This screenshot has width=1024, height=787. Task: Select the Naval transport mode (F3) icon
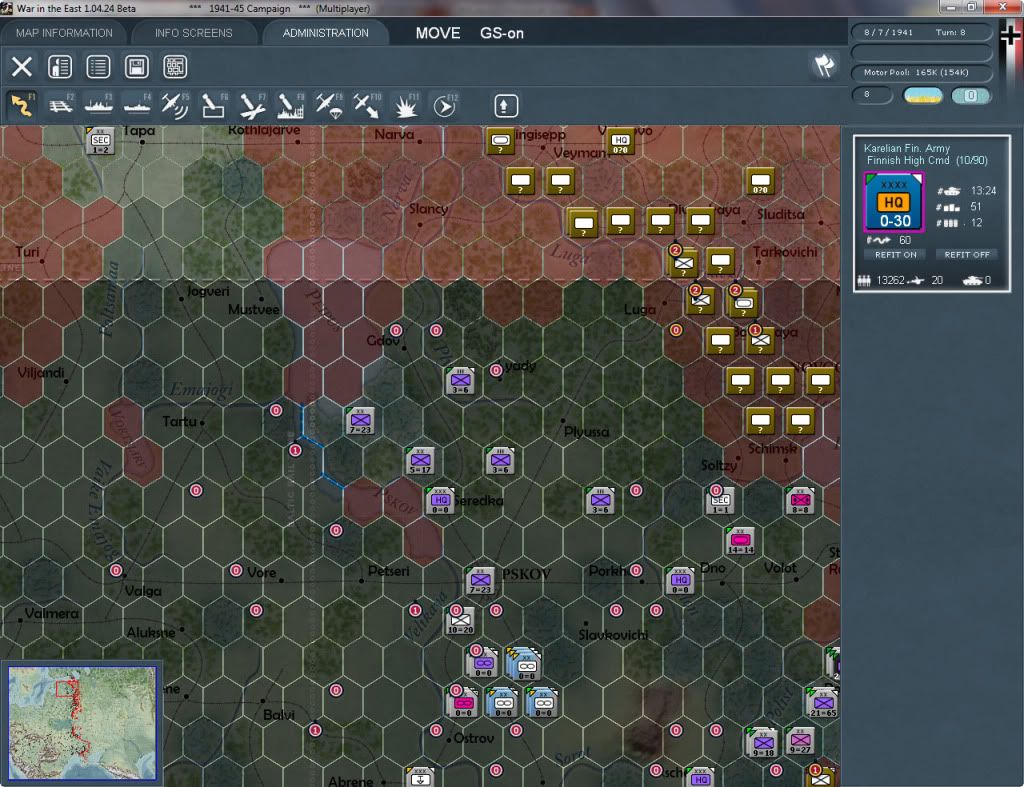[99, 105]
